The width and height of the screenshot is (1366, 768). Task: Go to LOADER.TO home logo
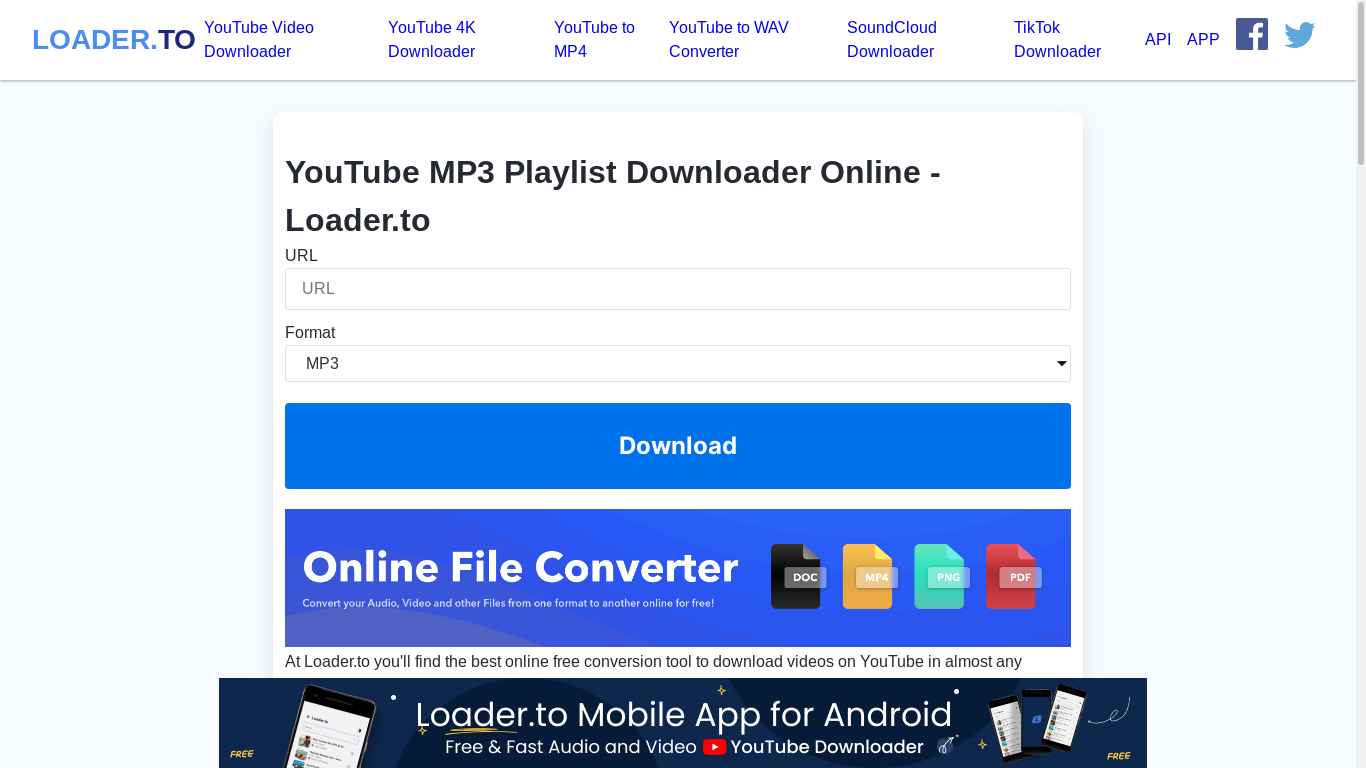click(x=114, y=40)
